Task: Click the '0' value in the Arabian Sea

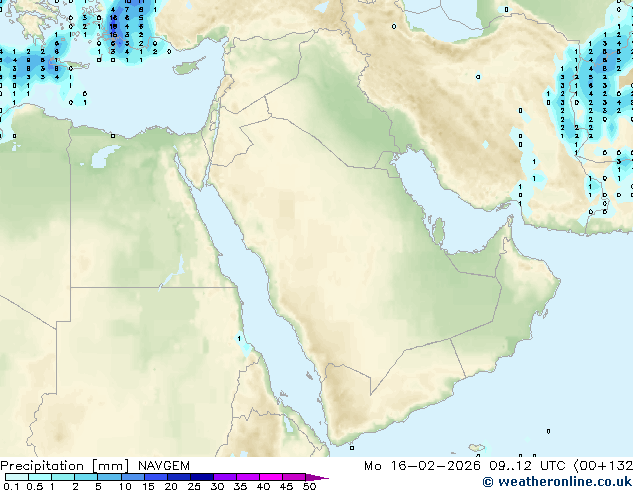Action: [548, 431]
